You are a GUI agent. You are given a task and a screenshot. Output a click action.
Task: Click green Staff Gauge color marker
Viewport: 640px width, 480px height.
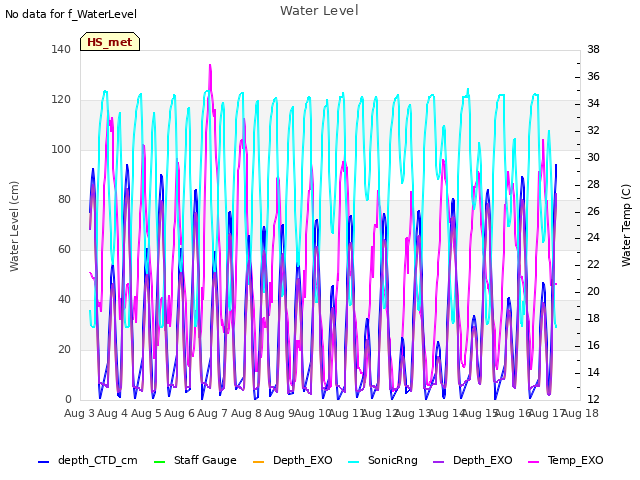pos(159,462)
